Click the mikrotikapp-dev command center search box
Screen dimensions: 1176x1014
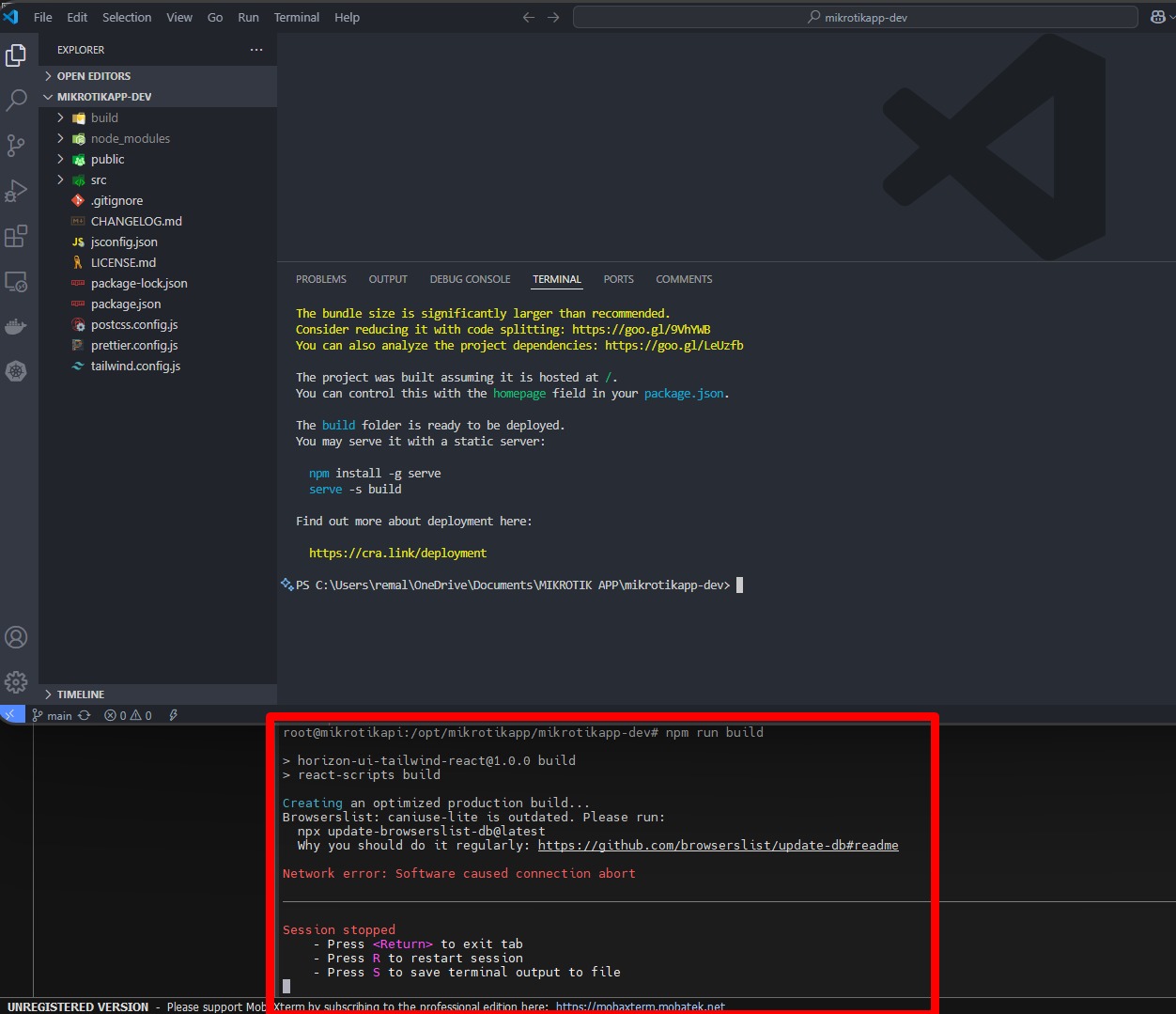(856, 17)
